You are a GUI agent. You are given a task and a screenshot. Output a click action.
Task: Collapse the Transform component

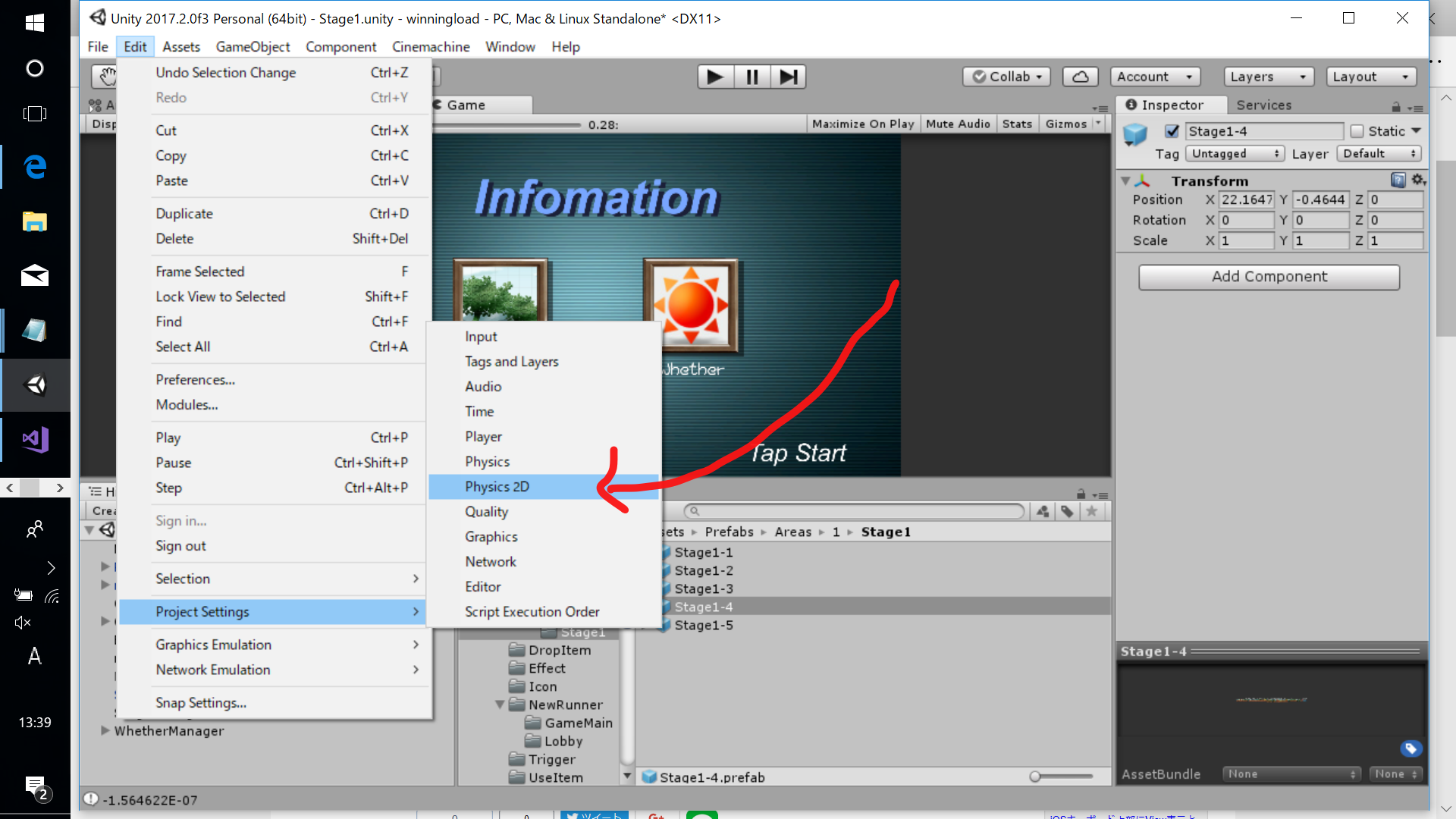(1126, 180)
